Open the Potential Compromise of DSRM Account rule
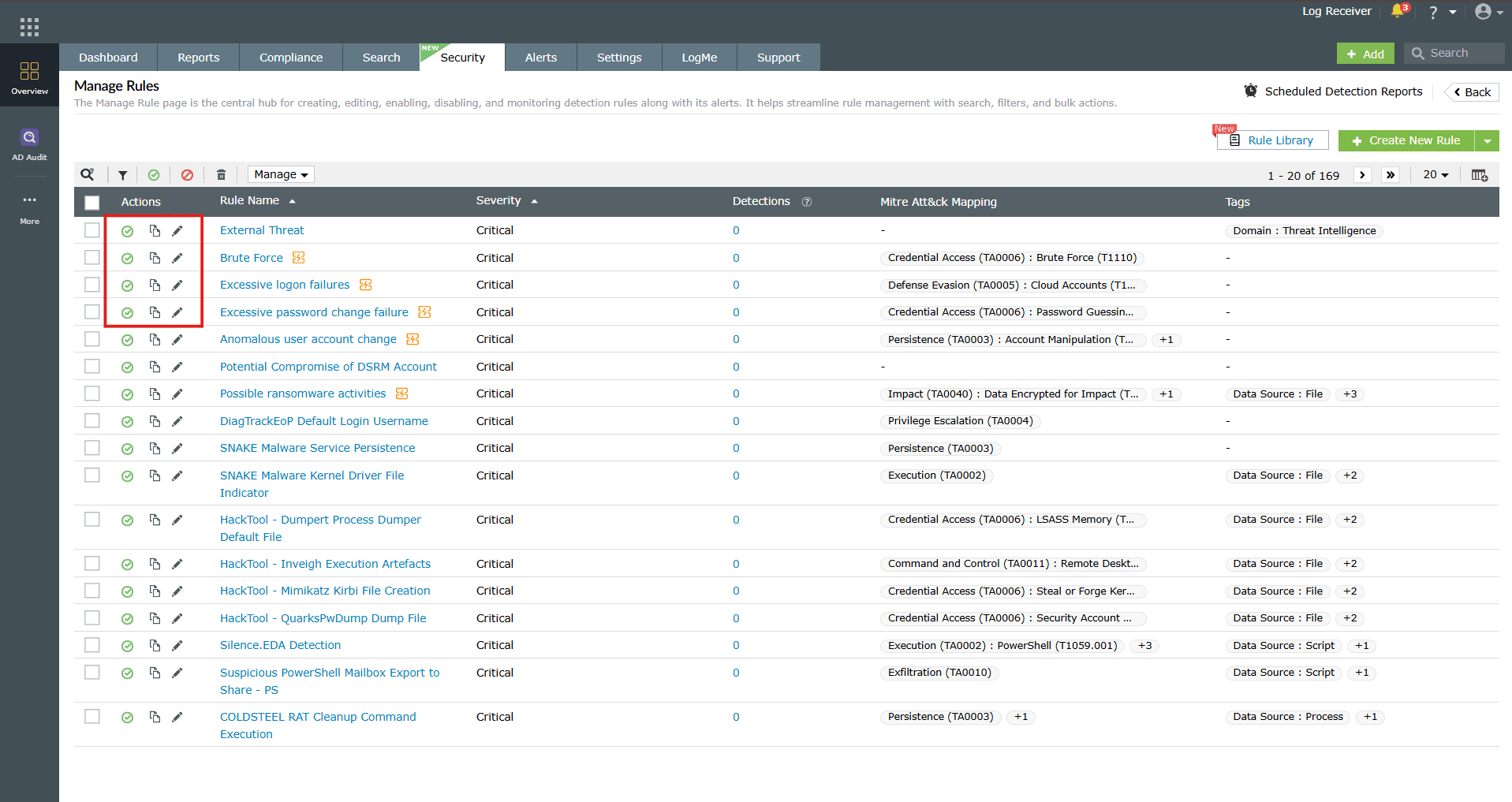The image size is (1512, 802). [x=328, y=367]
